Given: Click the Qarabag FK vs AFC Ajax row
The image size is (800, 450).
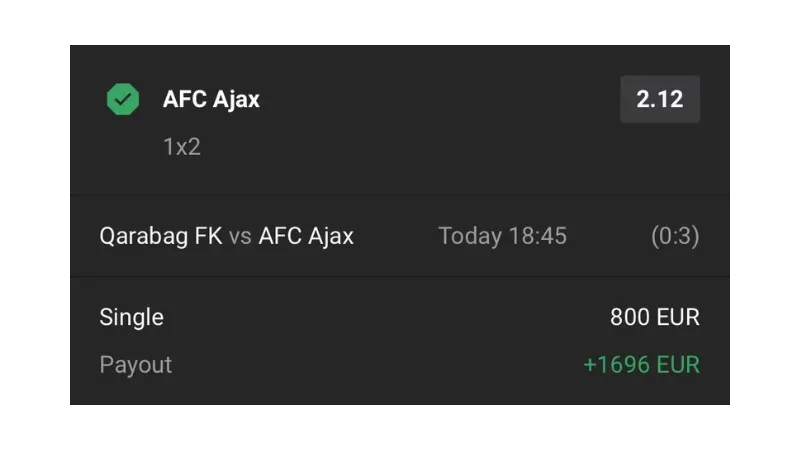Looking at the screenshot, I should point(400,236).
